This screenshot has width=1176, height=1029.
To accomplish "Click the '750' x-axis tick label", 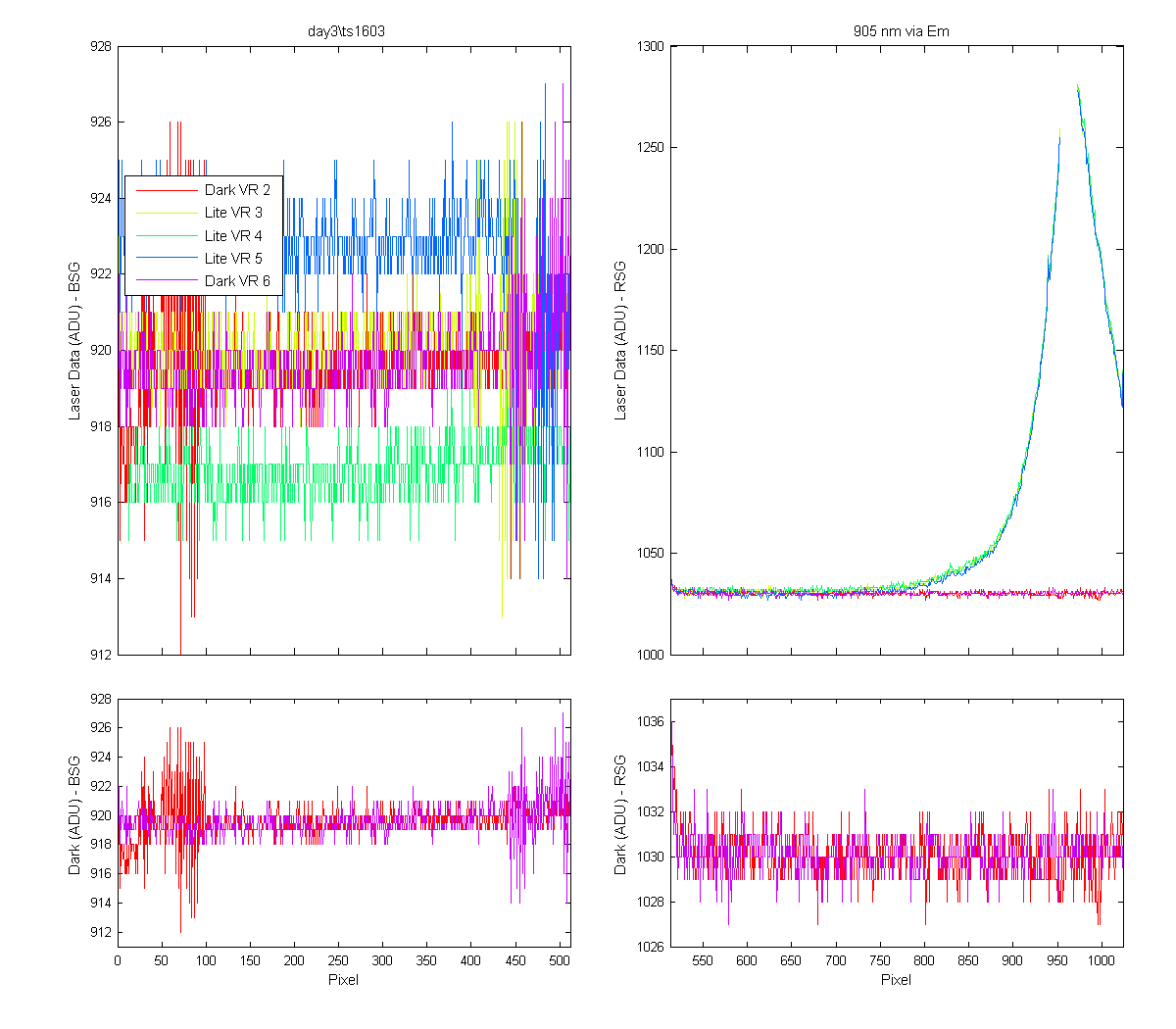I will click(x=880, y=961).
